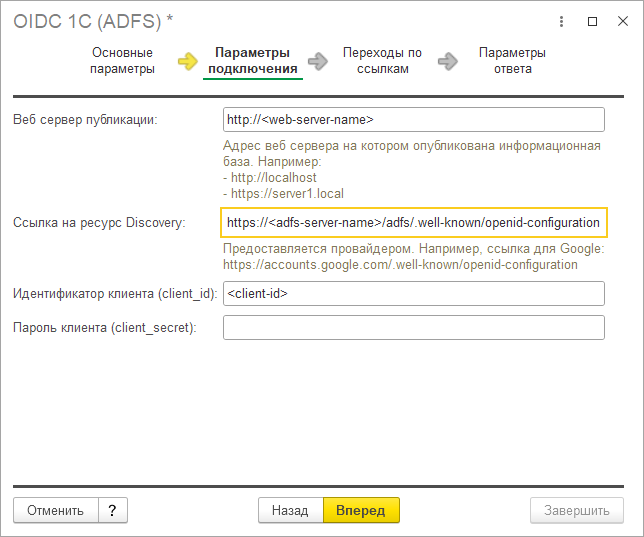Click the empty client_secret password field
The height and width of the screenshot is (537, 644).
click(x=414, y=327)
